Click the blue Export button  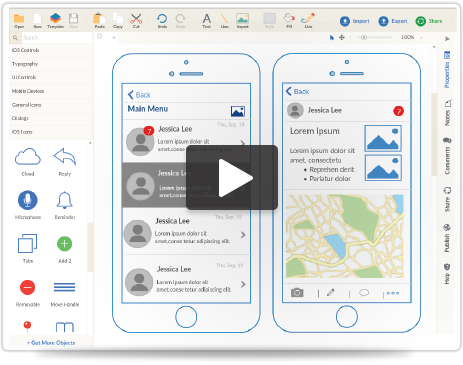[x=393, y=21]
